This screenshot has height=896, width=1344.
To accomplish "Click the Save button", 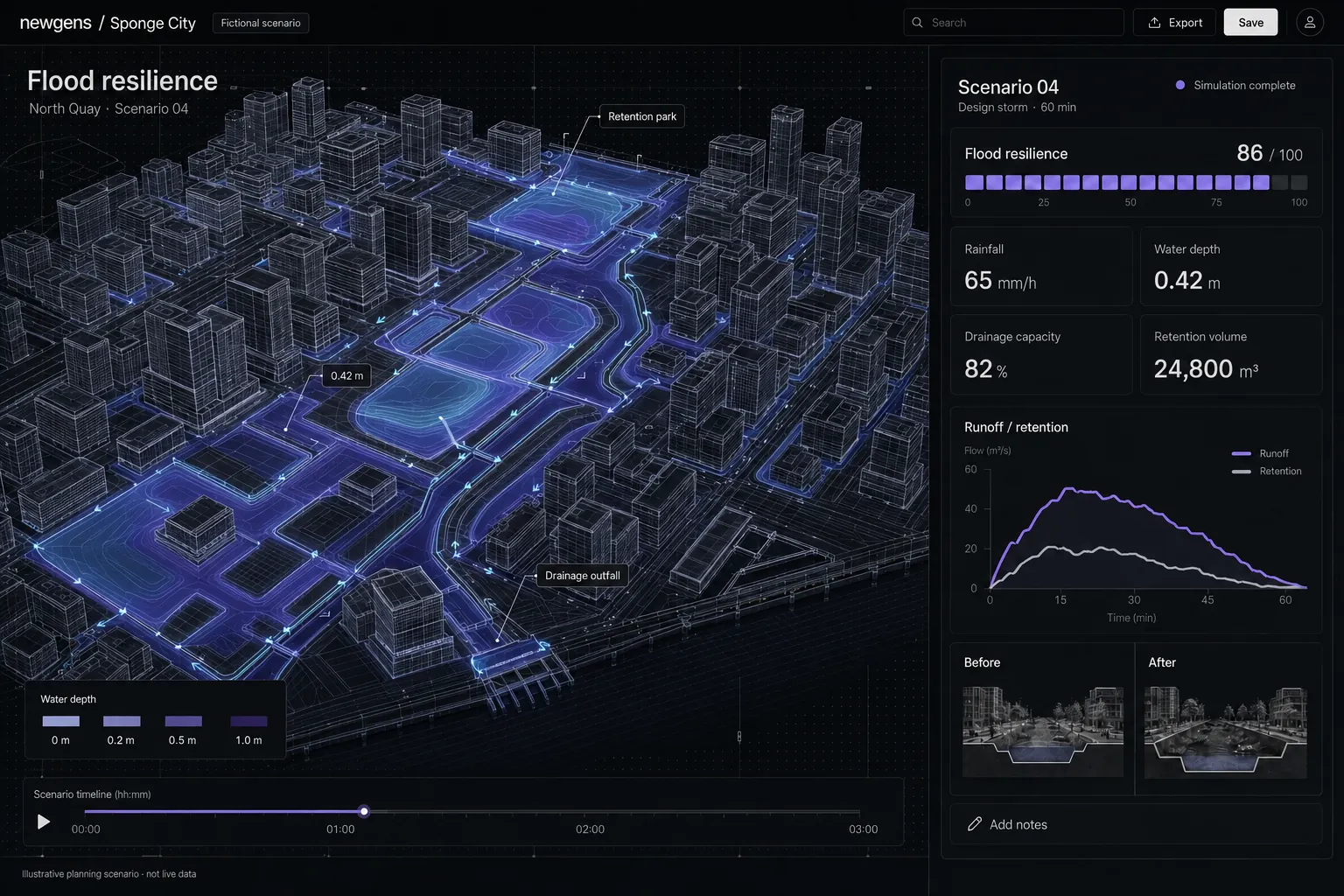I will click(x=1250, y=23).
